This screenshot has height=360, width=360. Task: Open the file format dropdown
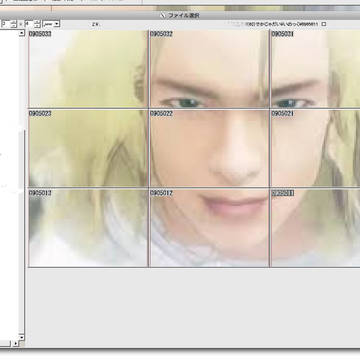point(51,24)
